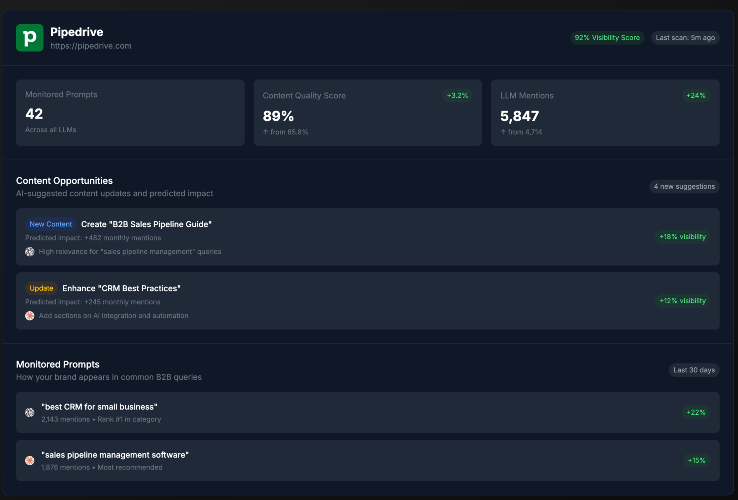Screen dimensions: 738x500
Task: Click "1,876 mentions • Most recommended" text
Action: [x=102, y=468]
